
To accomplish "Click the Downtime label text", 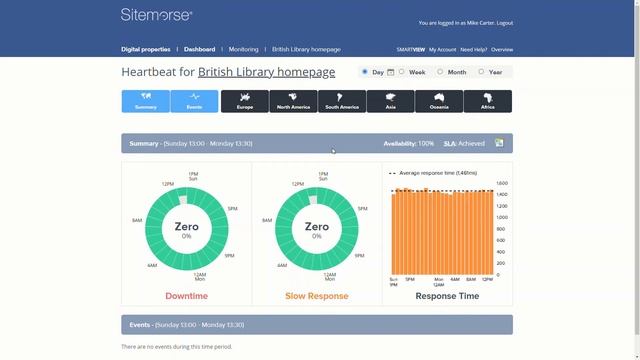I will pos(187,296).
